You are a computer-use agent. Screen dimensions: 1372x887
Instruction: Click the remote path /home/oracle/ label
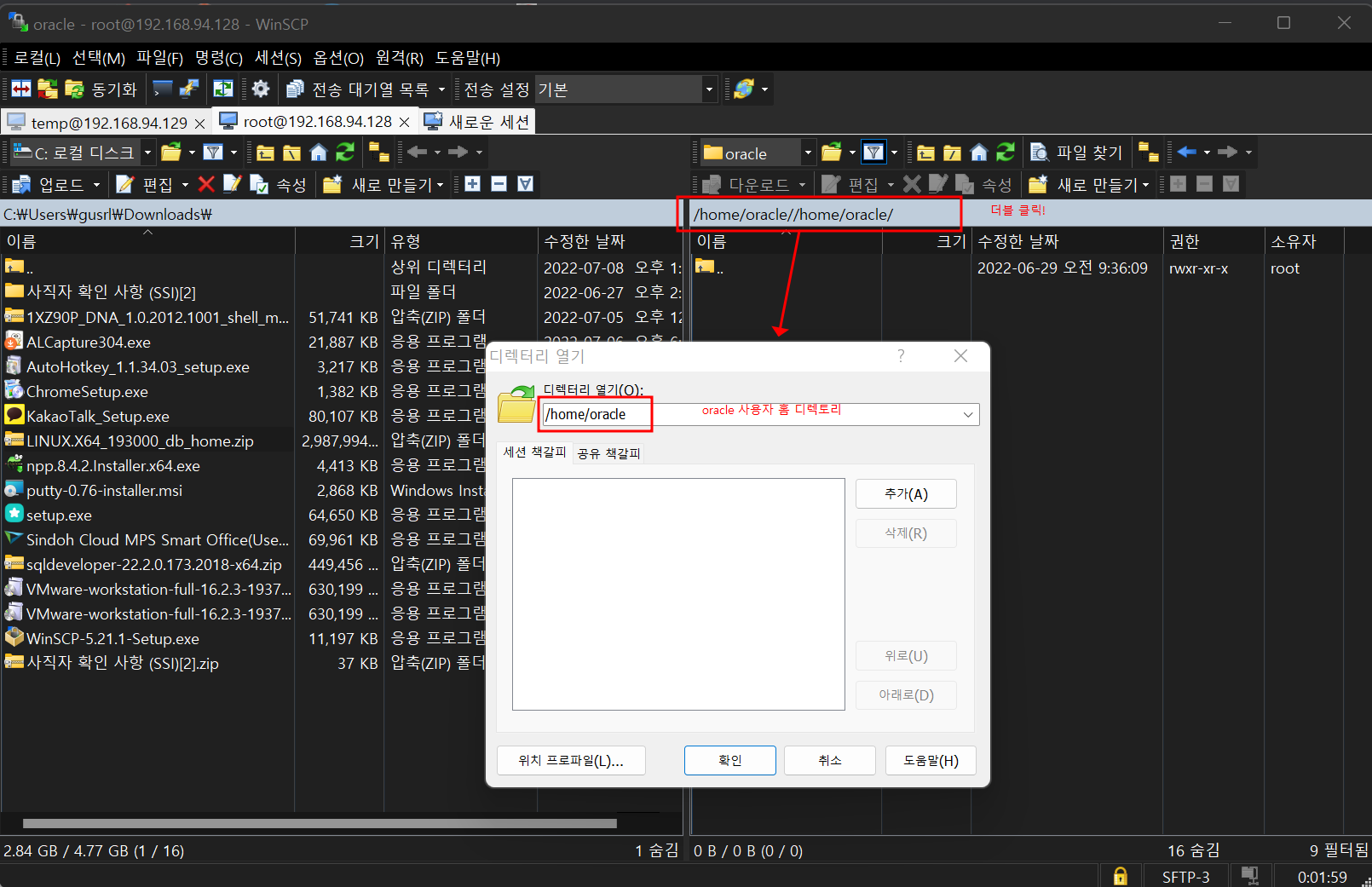tap(793, 215)
